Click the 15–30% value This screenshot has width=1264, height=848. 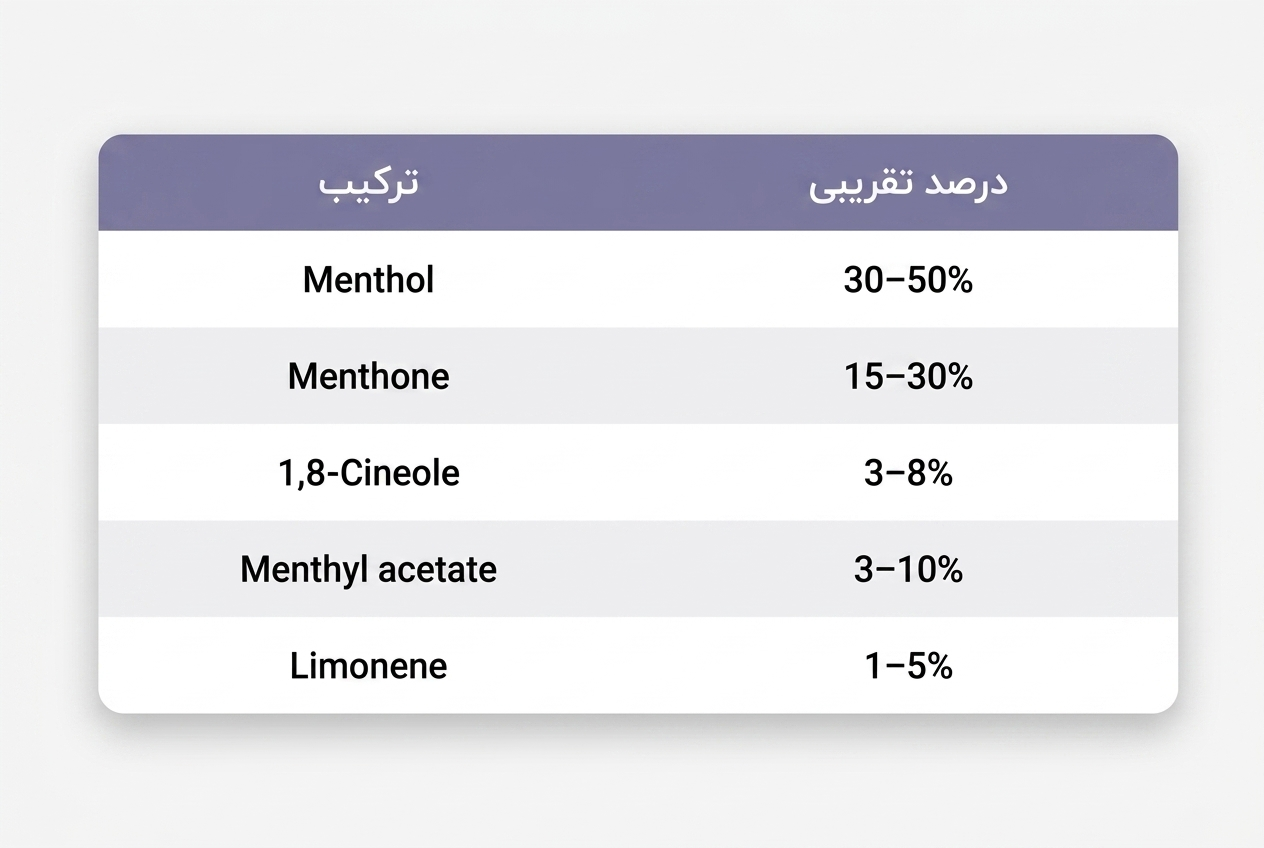tap(908, 376)
